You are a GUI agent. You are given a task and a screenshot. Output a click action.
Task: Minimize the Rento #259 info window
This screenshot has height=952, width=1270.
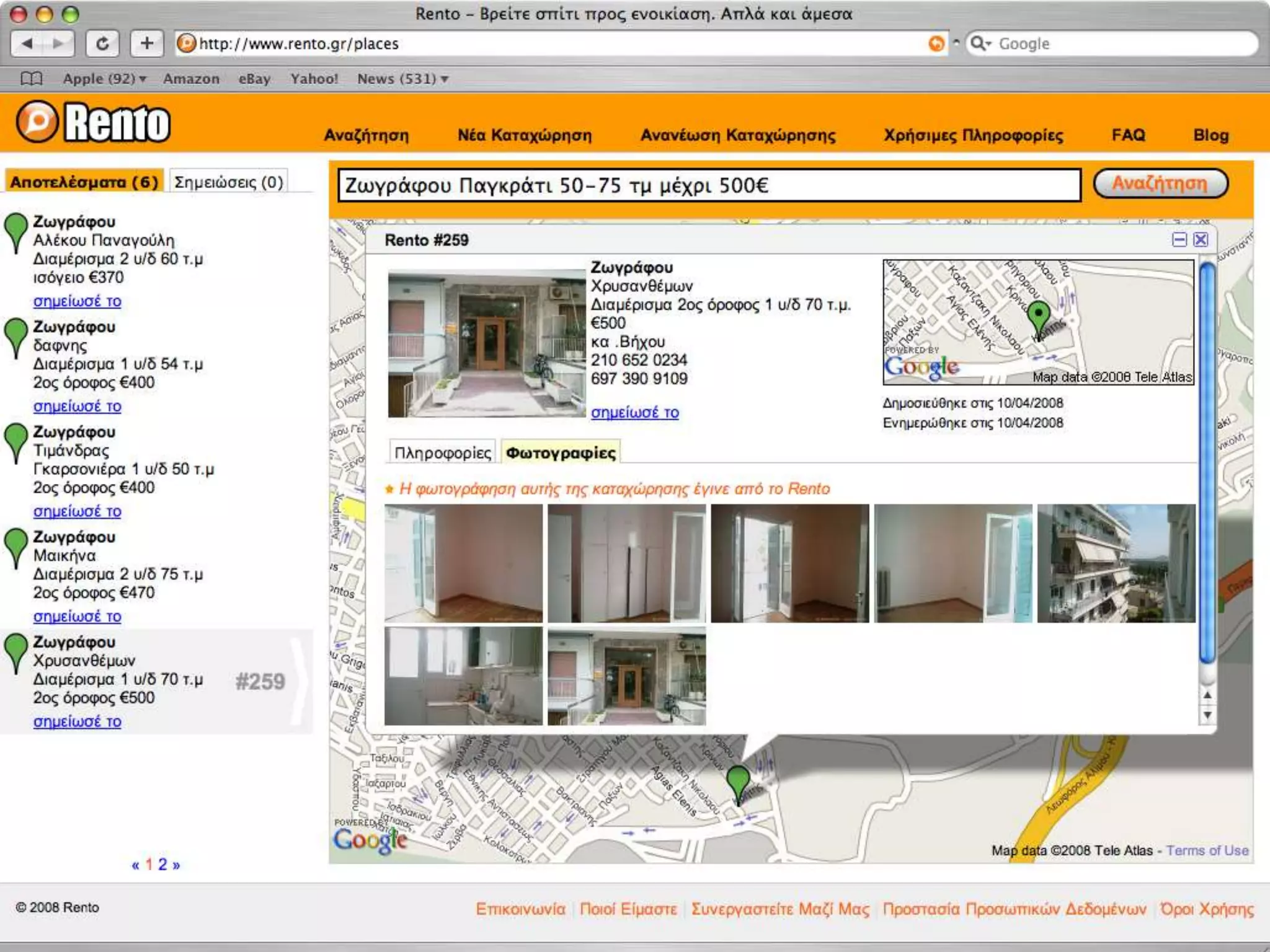point(1179,240)
